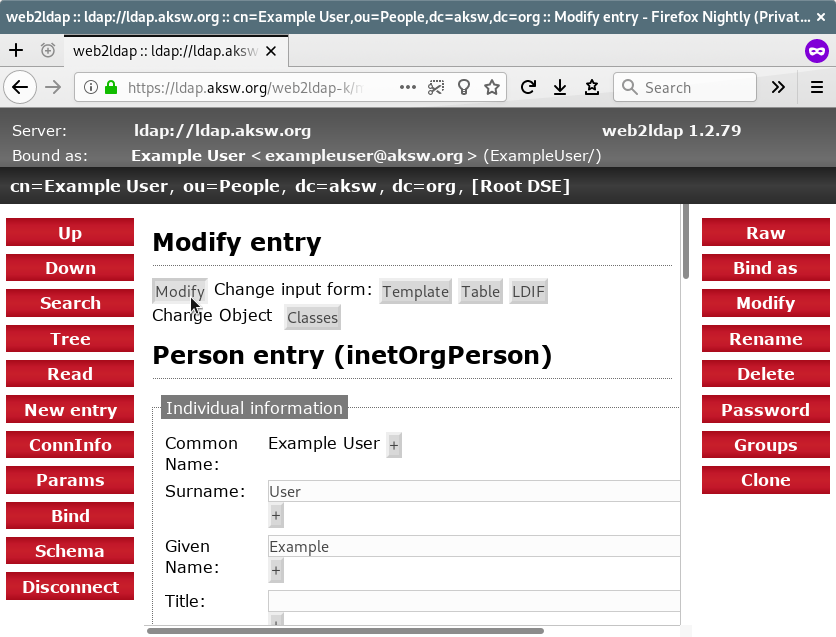The height and width of the screenshot is (637, 836).
Task: Click the Surname input field
Action: tap(474, 491)
